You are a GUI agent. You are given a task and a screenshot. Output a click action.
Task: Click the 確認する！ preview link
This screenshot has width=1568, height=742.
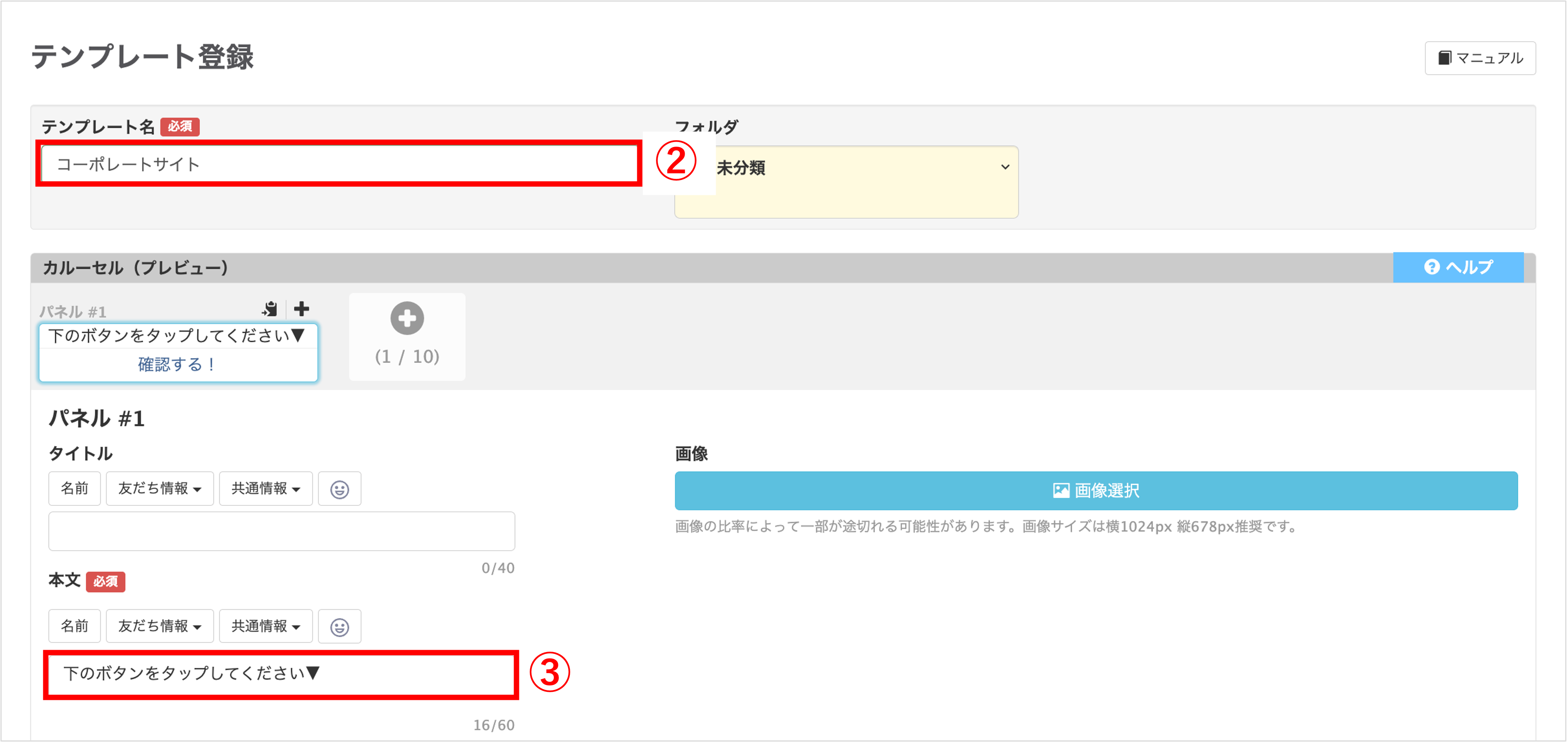point(177,364)
